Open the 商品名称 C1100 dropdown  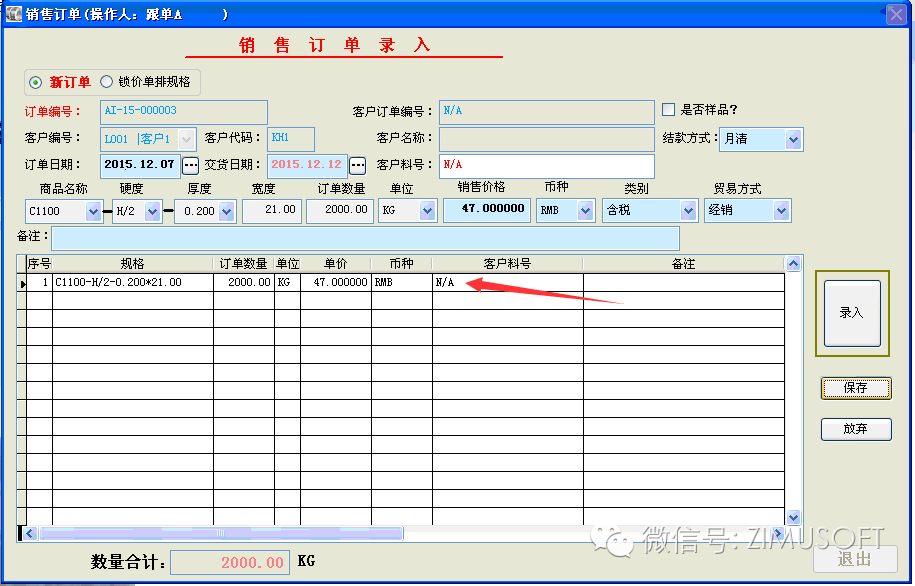94,211
